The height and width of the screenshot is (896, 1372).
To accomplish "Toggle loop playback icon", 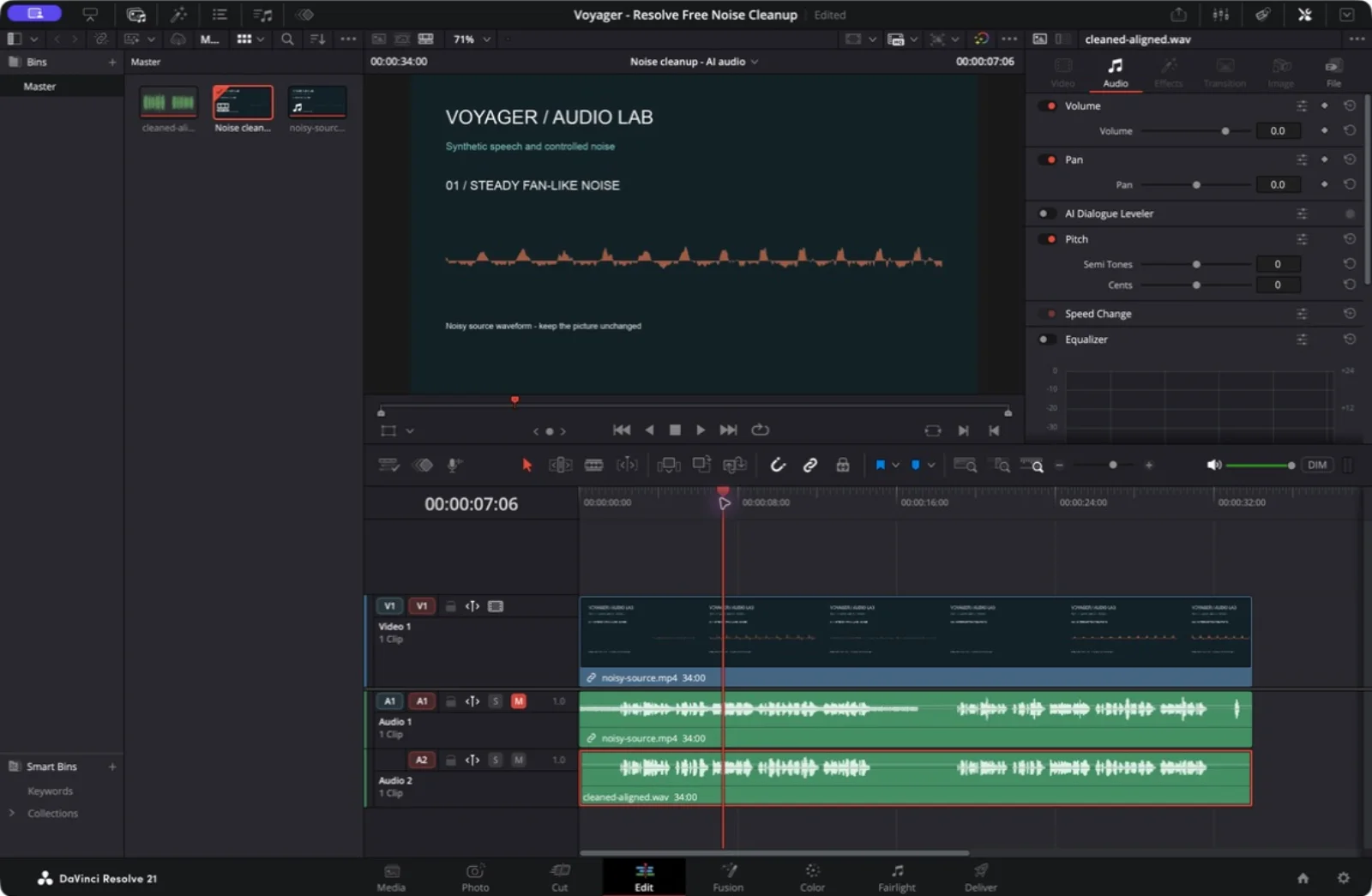I will pos(760,430).
